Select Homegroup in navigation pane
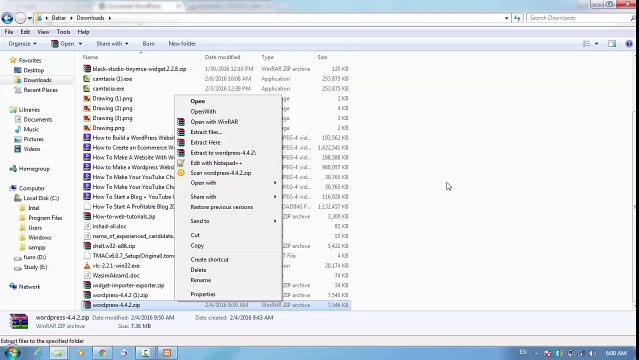This screenshot has width=639, height=360. [x=34, y=168]
